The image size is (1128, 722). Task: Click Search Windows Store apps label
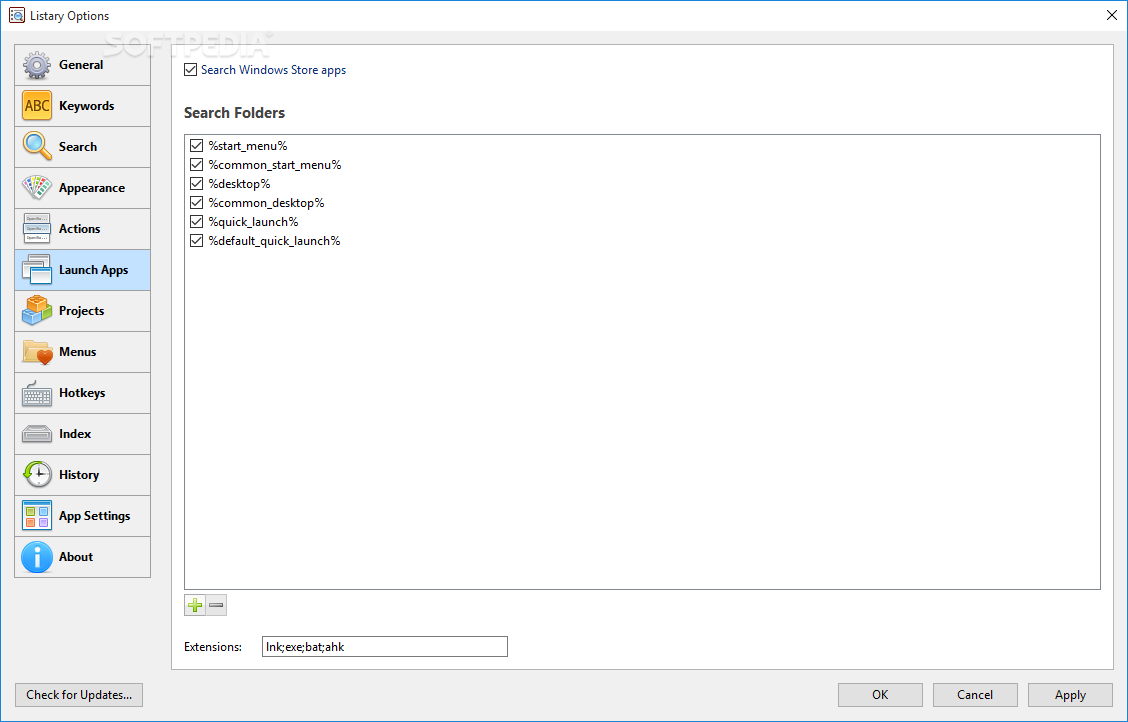point(273,70)
